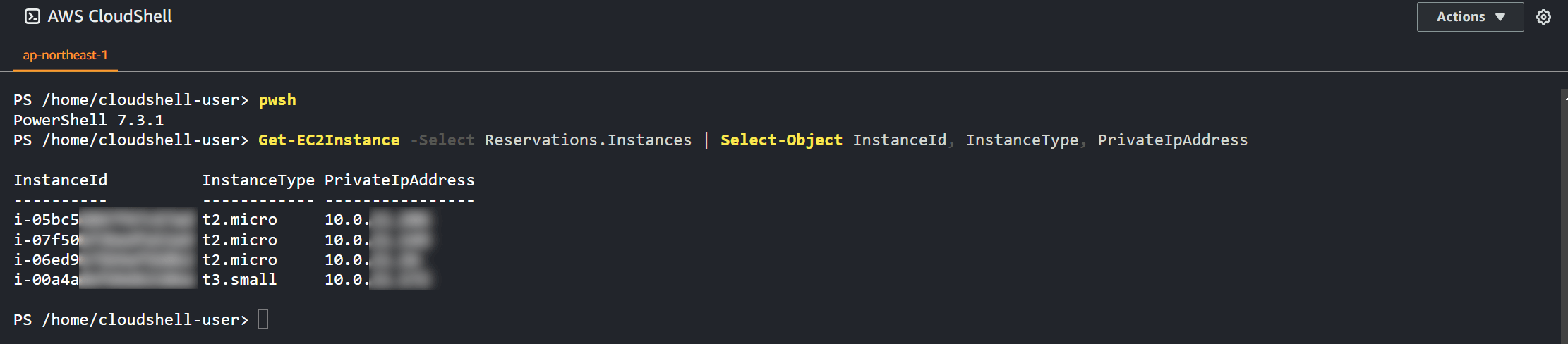Click the Reservations.Instances argument text
Viewport: 1568px width, 344px height.
click(589, 140)
